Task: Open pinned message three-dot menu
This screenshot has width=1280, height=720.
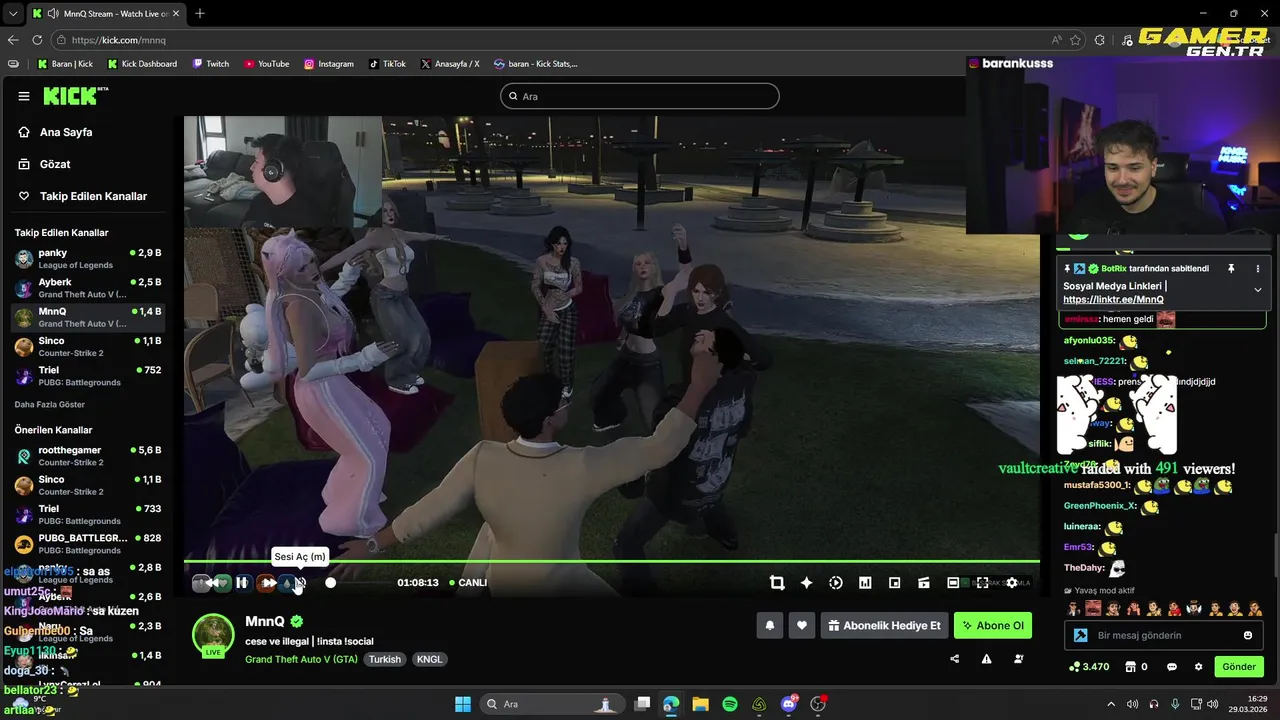Action: click(x=1257, y=269)
